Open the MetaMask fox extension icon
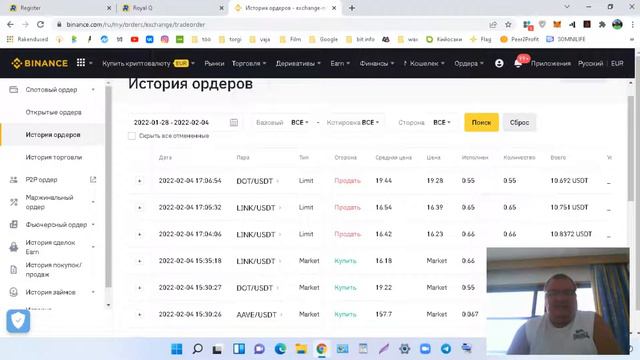The width and height of the screenshot is (640, 360). tap(557, 24)
